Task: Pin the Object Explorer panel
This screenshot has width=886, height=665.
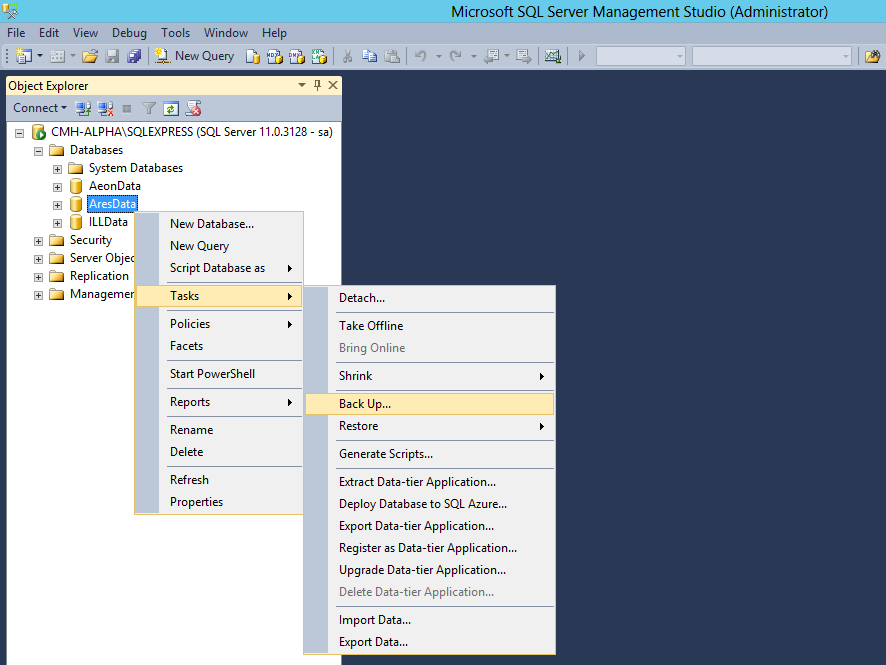Action: (315, 85)
